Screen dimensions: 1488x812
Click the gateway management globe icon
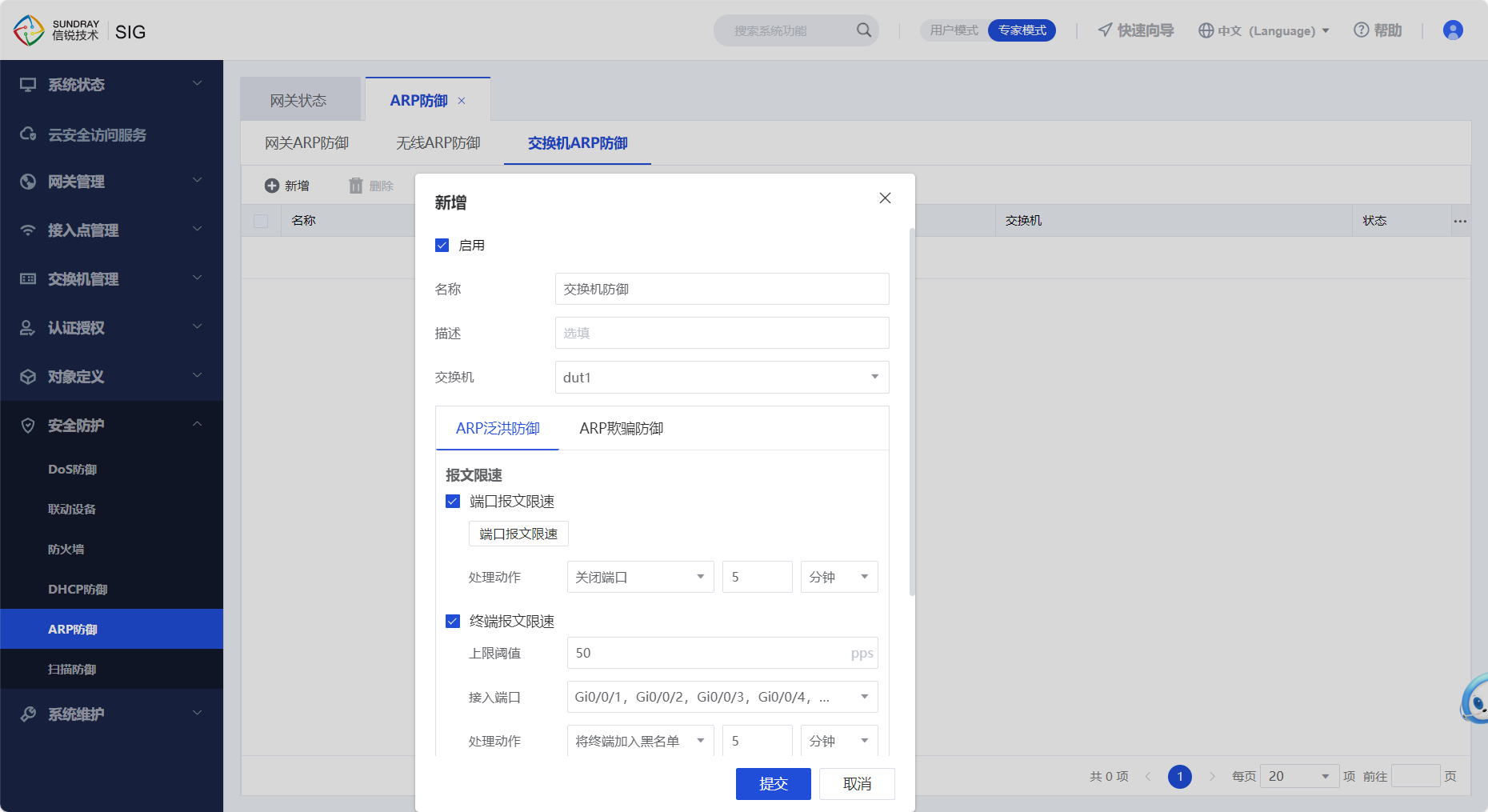pyautogui.click(x=28, y=182)
